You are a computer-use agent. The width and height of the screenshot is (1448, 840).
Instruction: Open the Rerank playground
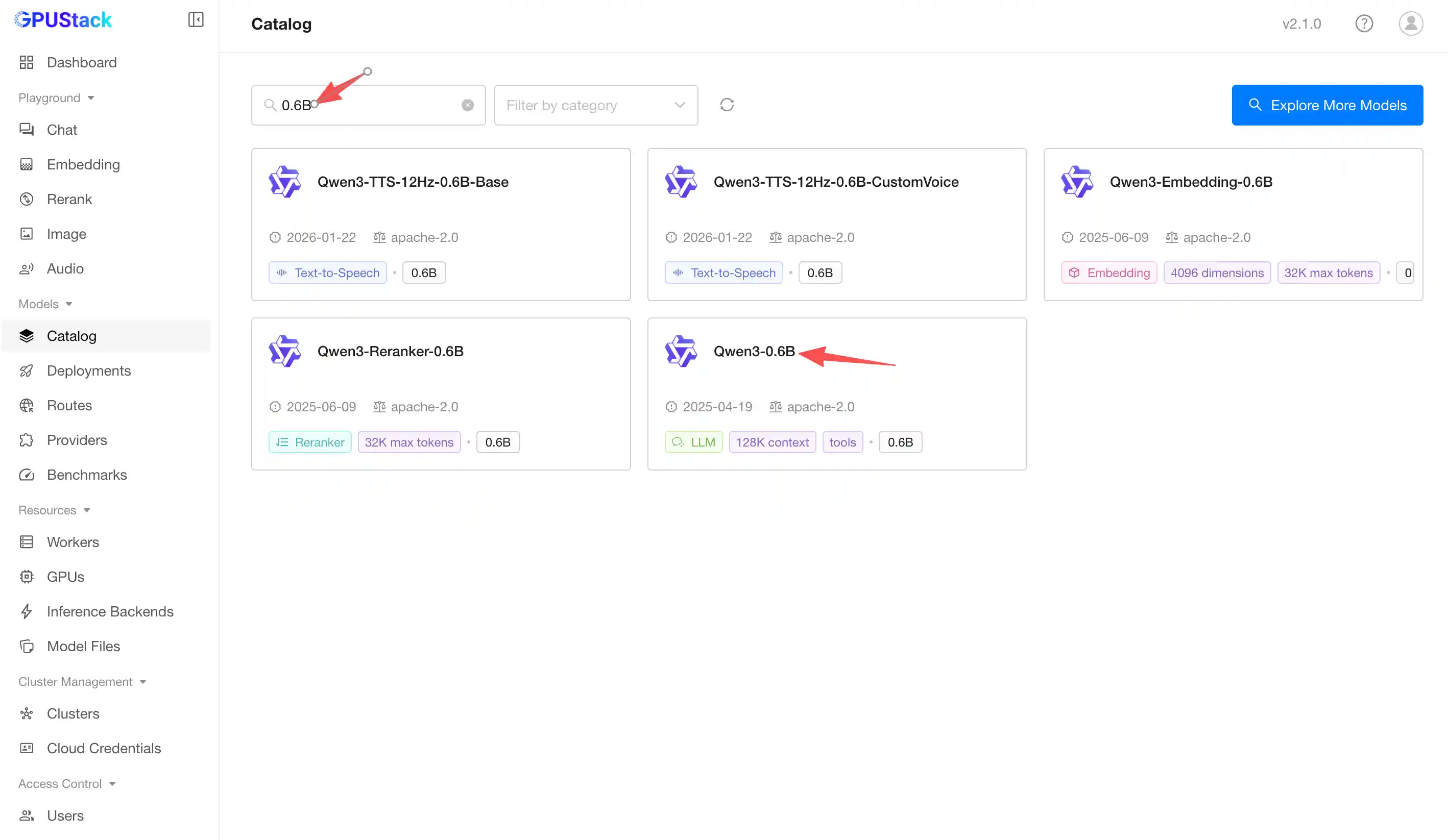(x=69, y=199)
